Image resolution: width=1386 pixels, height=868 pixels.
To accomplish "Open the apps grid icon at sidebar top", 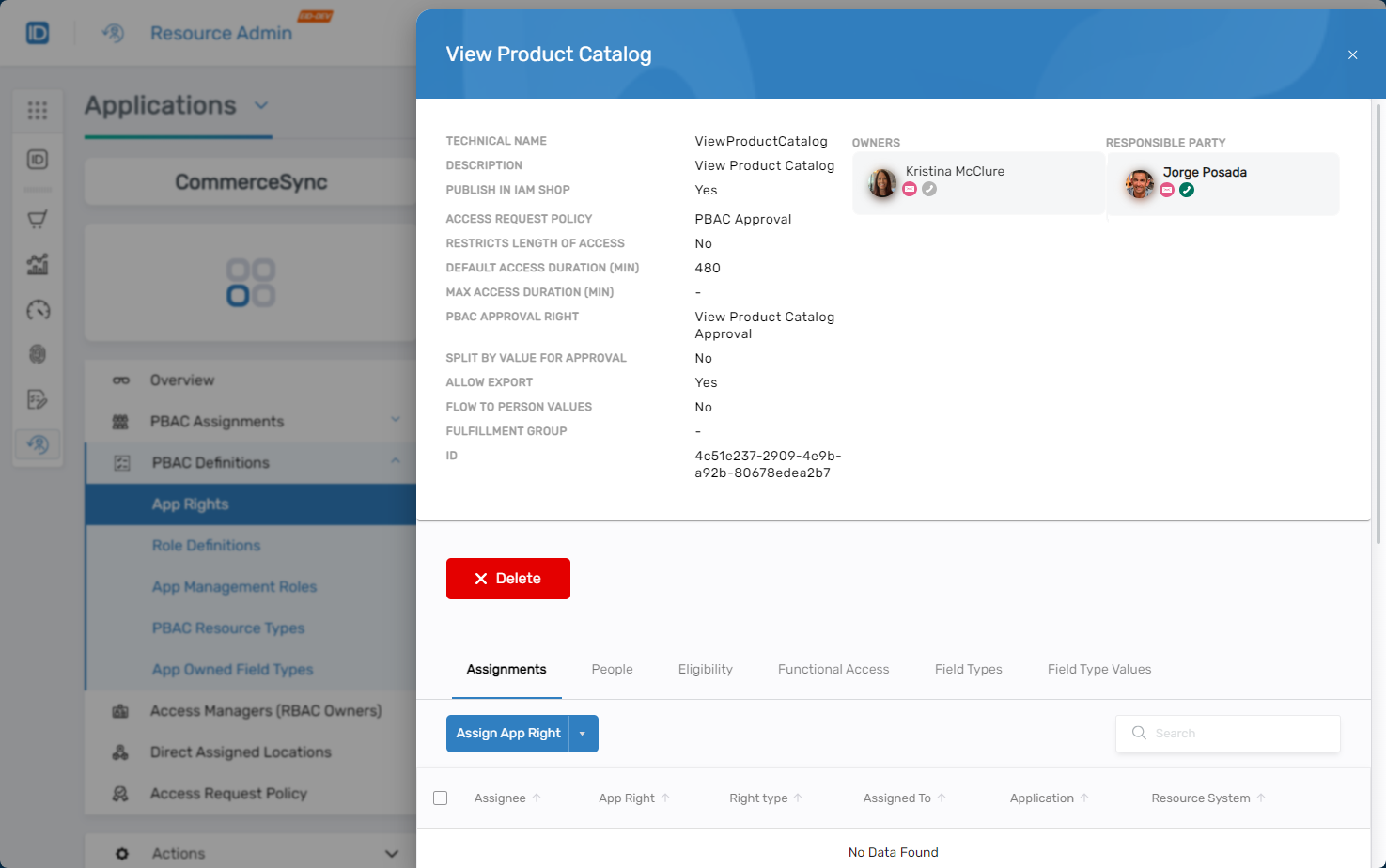I will 38,111.
